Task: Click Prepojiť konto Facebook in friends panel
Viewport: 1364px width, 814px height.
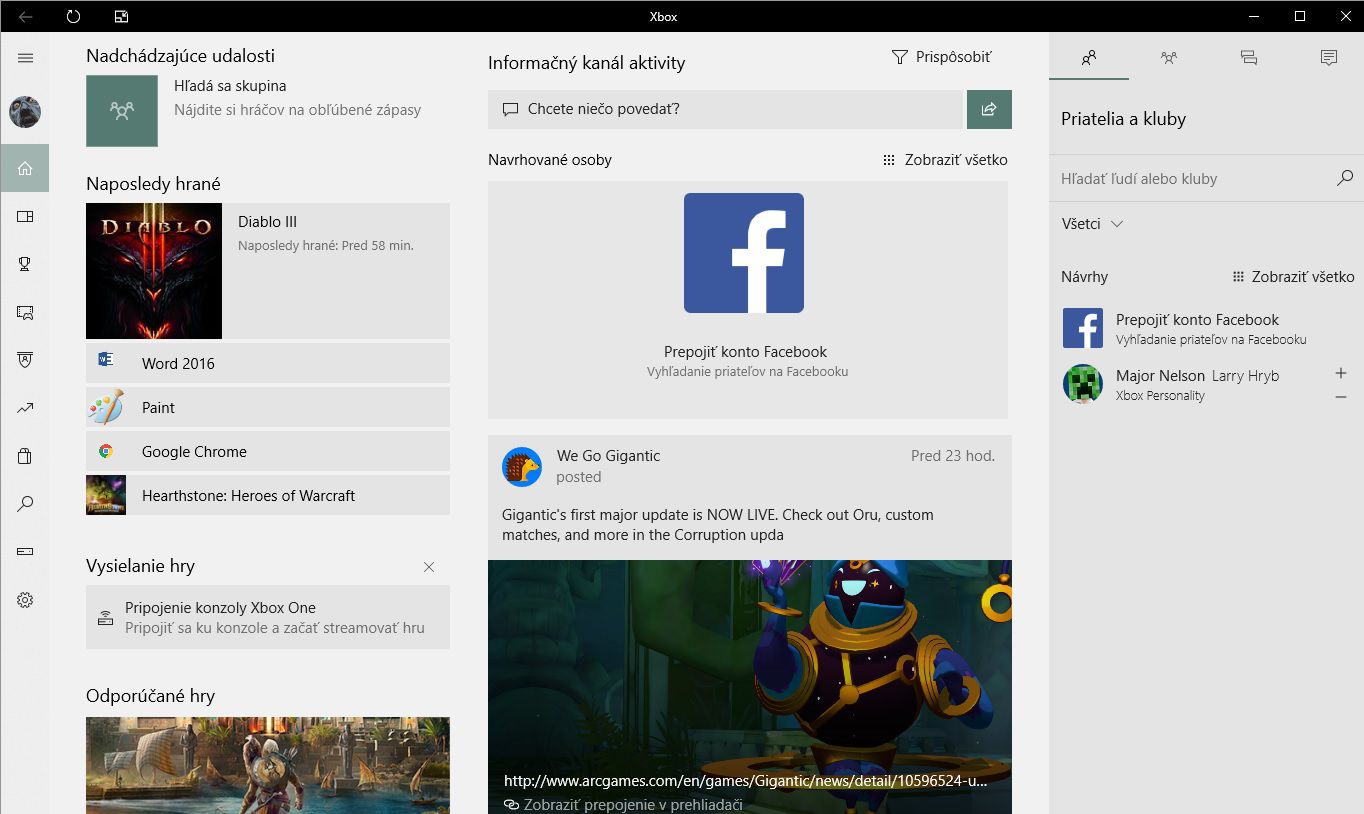Action: [x=1208, y=328]
